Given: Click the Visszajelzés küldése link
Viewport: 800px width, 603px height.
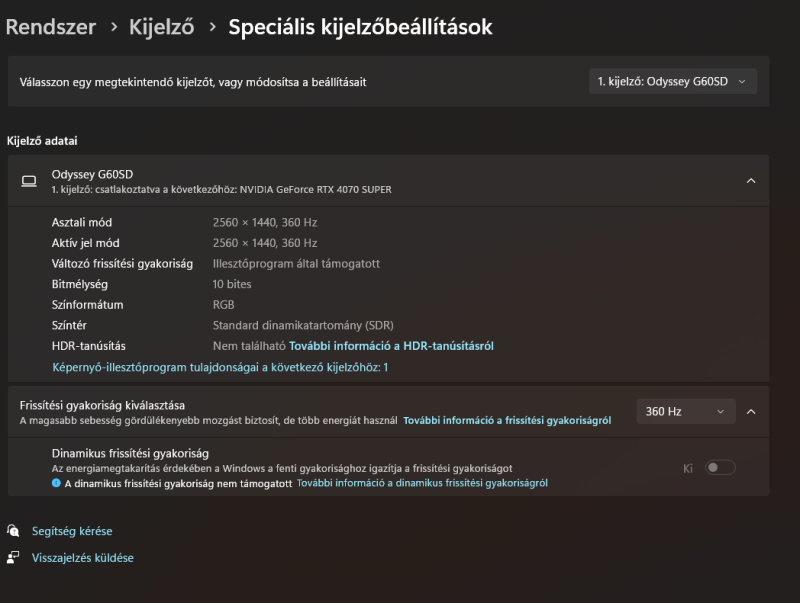Looking at the screenshot, I should click(x=83, y=558).
